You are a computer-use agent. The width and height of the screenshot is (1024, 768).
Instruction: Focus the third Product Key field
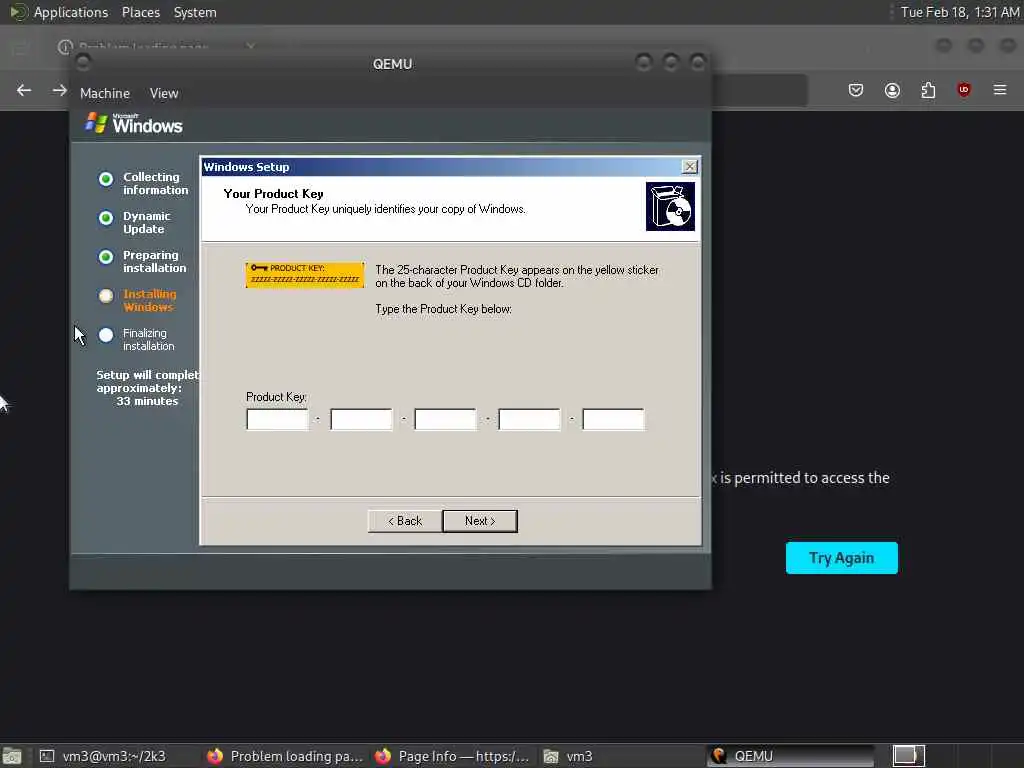pyautogui.click(x=445, y=419)
